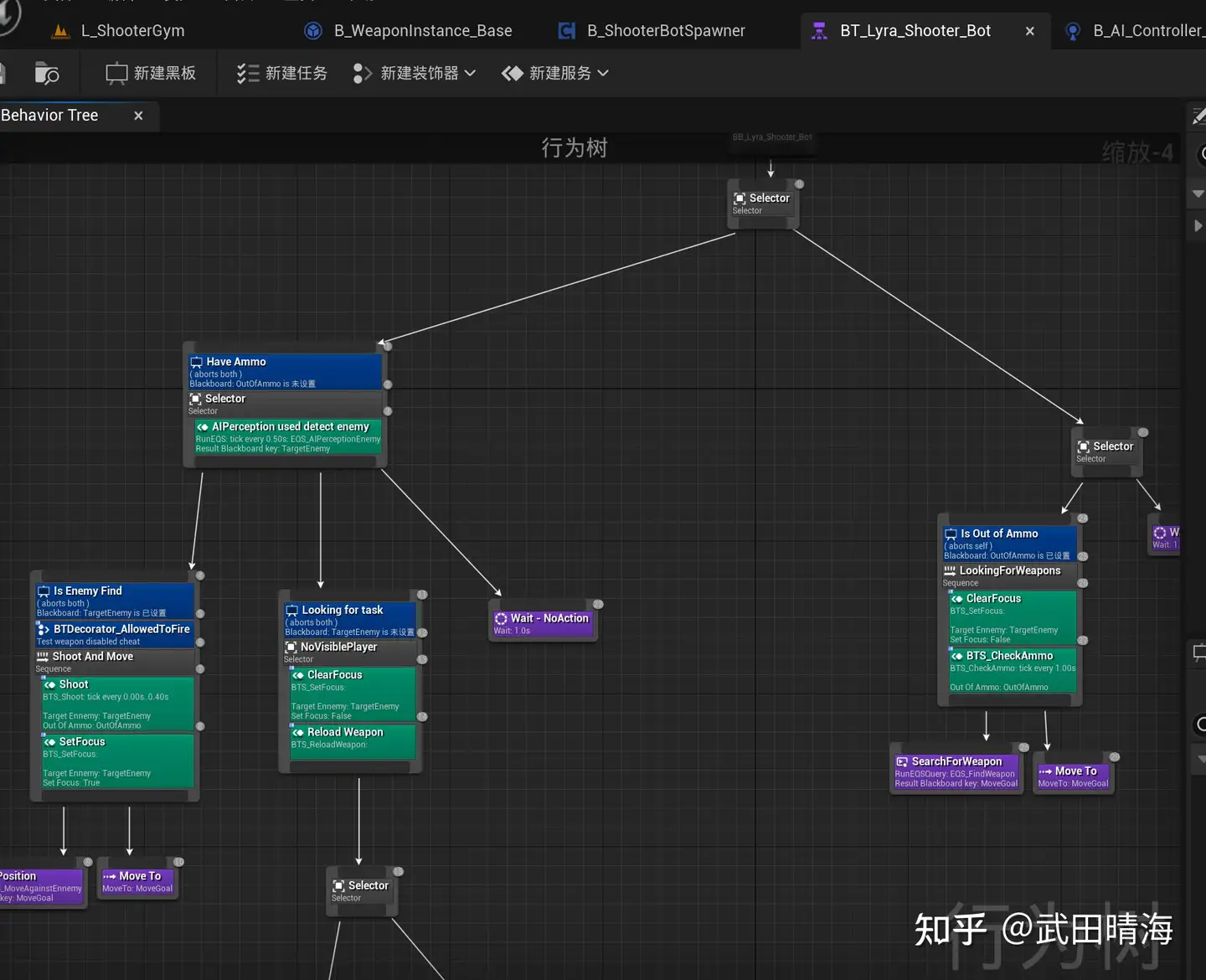Click the Looking for task decorator icon
This screenshot has height=980, width=1206.
[x=292, y=611]
